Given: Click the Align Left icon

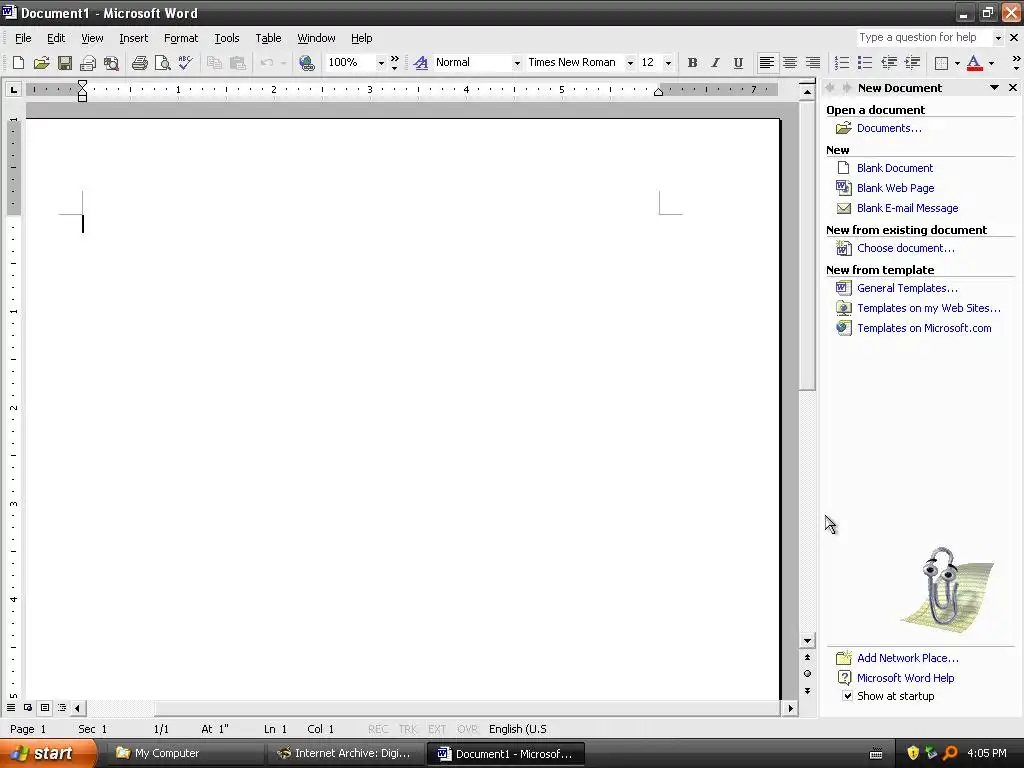Looking at the screenshot, I should click(x=767, y=63).
